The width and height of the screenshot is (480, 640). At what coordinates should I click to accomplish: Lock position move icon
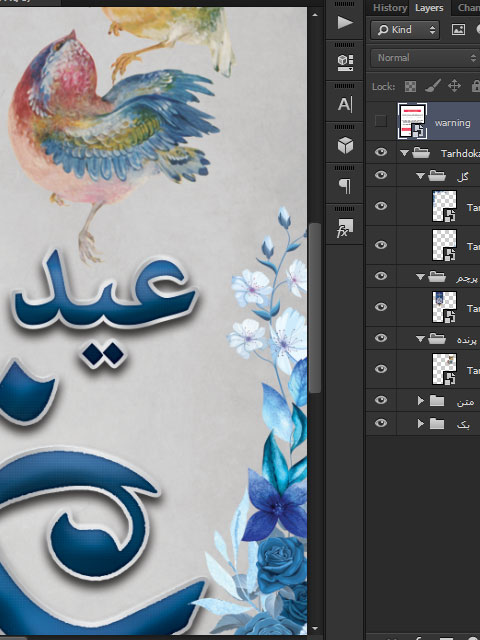pyautogui.click(x=454, y=86)
